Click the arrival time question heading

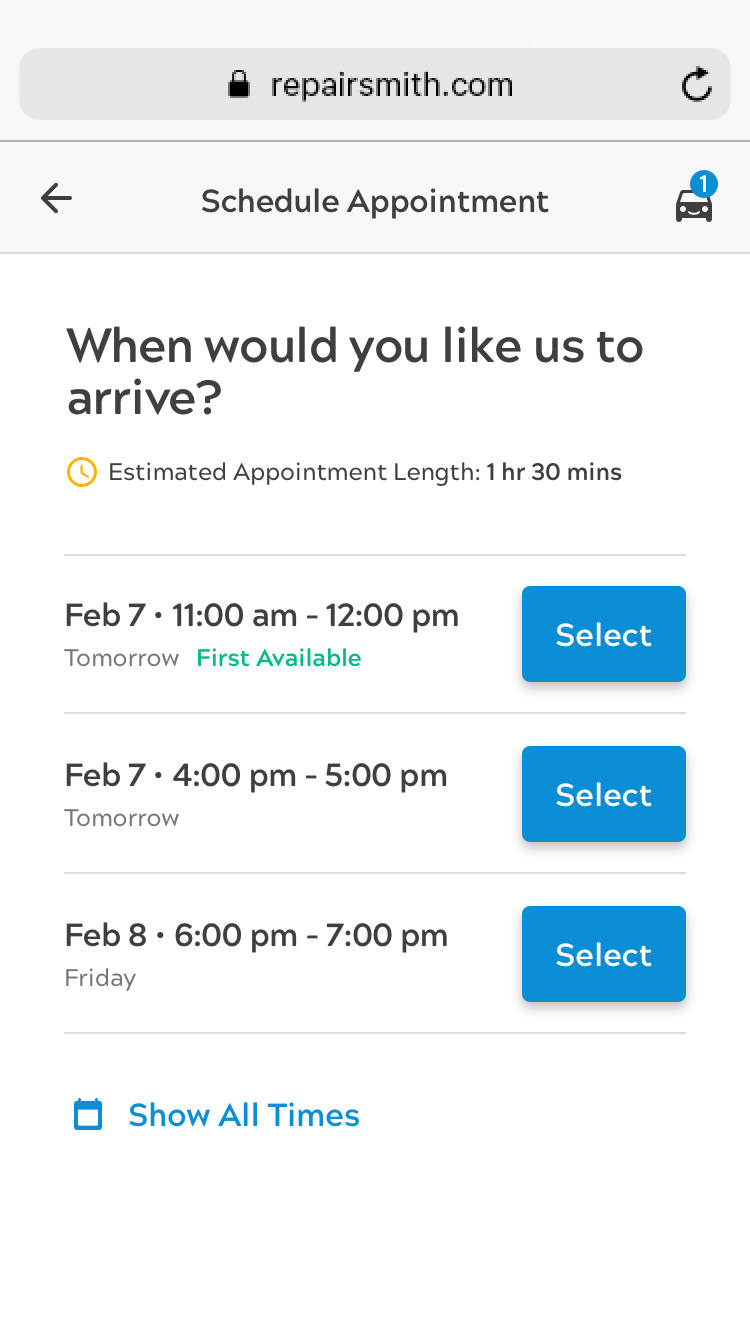point(355,371)
